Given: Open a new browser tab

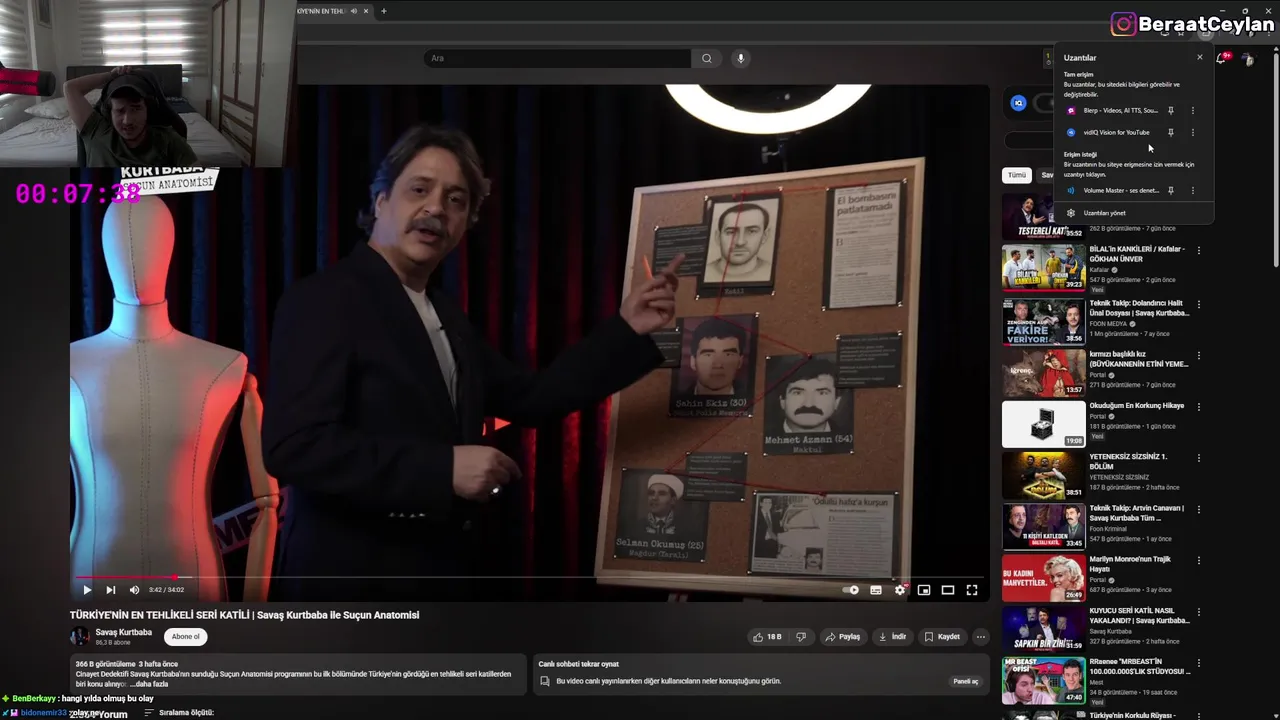Looking at the screenshot, I should [383, 11].
